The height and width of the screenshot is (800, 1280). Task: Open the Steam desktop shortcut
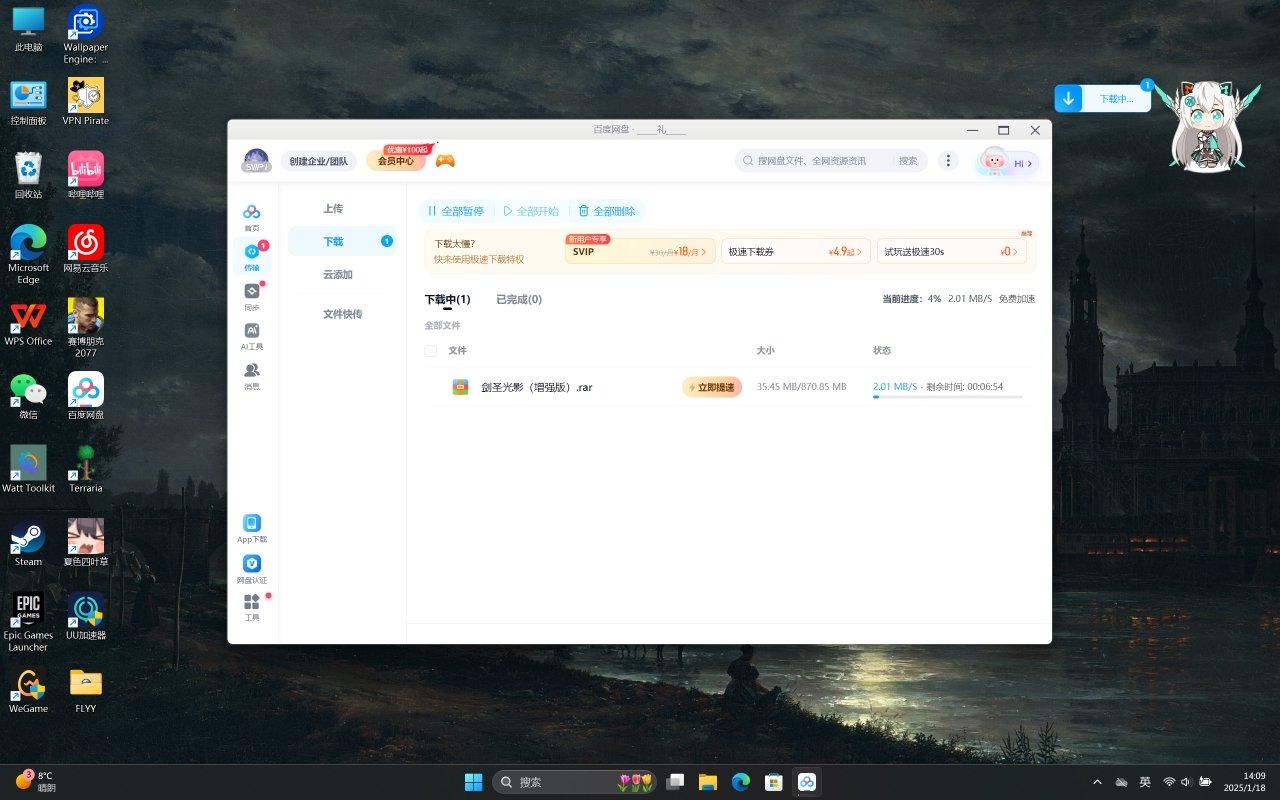pyautogui.click(x=28, y=543)
